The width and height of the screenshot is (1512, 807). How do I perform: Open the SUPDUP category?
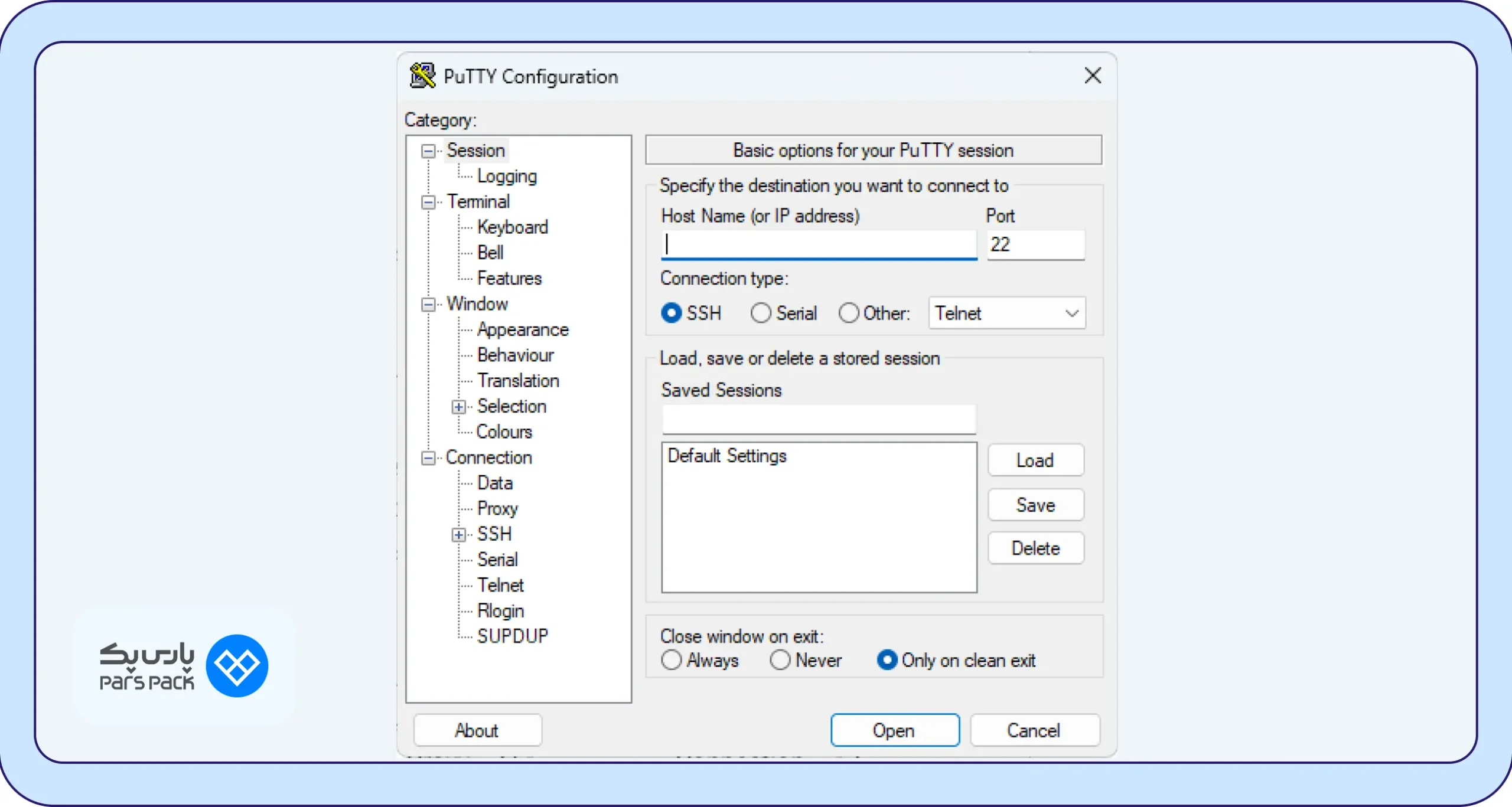tap(513, 636)
